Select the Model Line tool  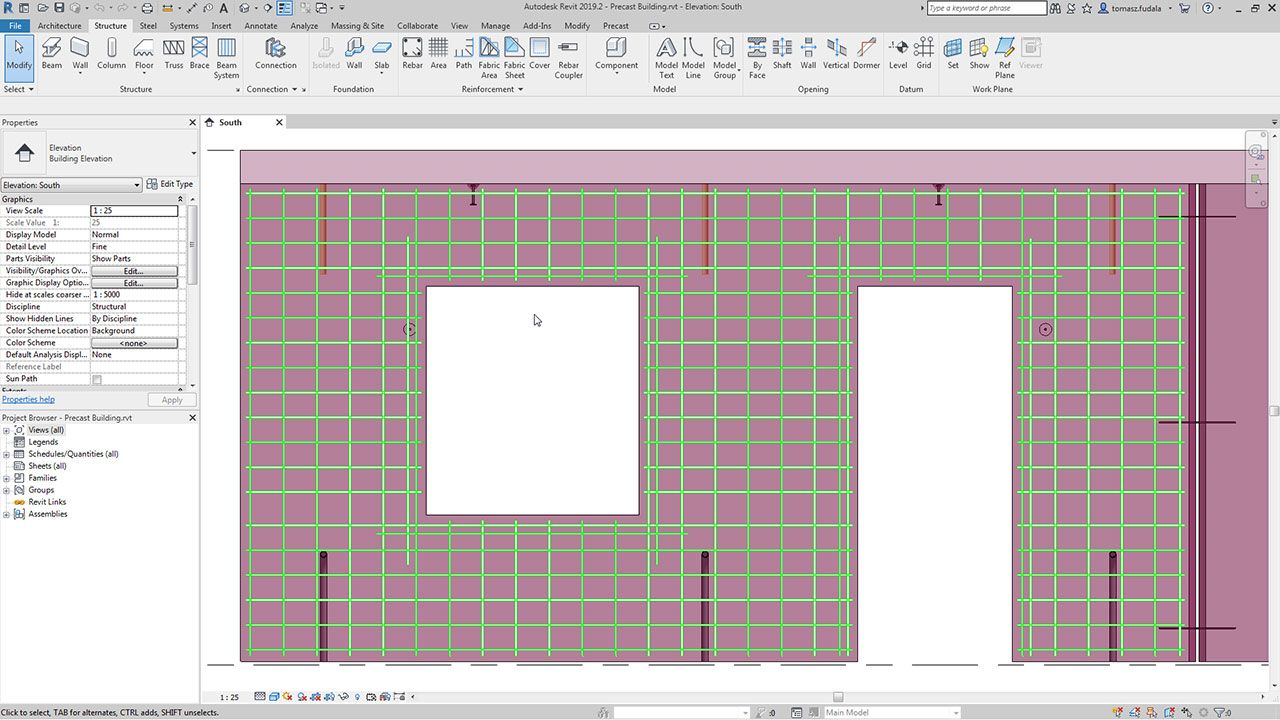tap(693, 59)
